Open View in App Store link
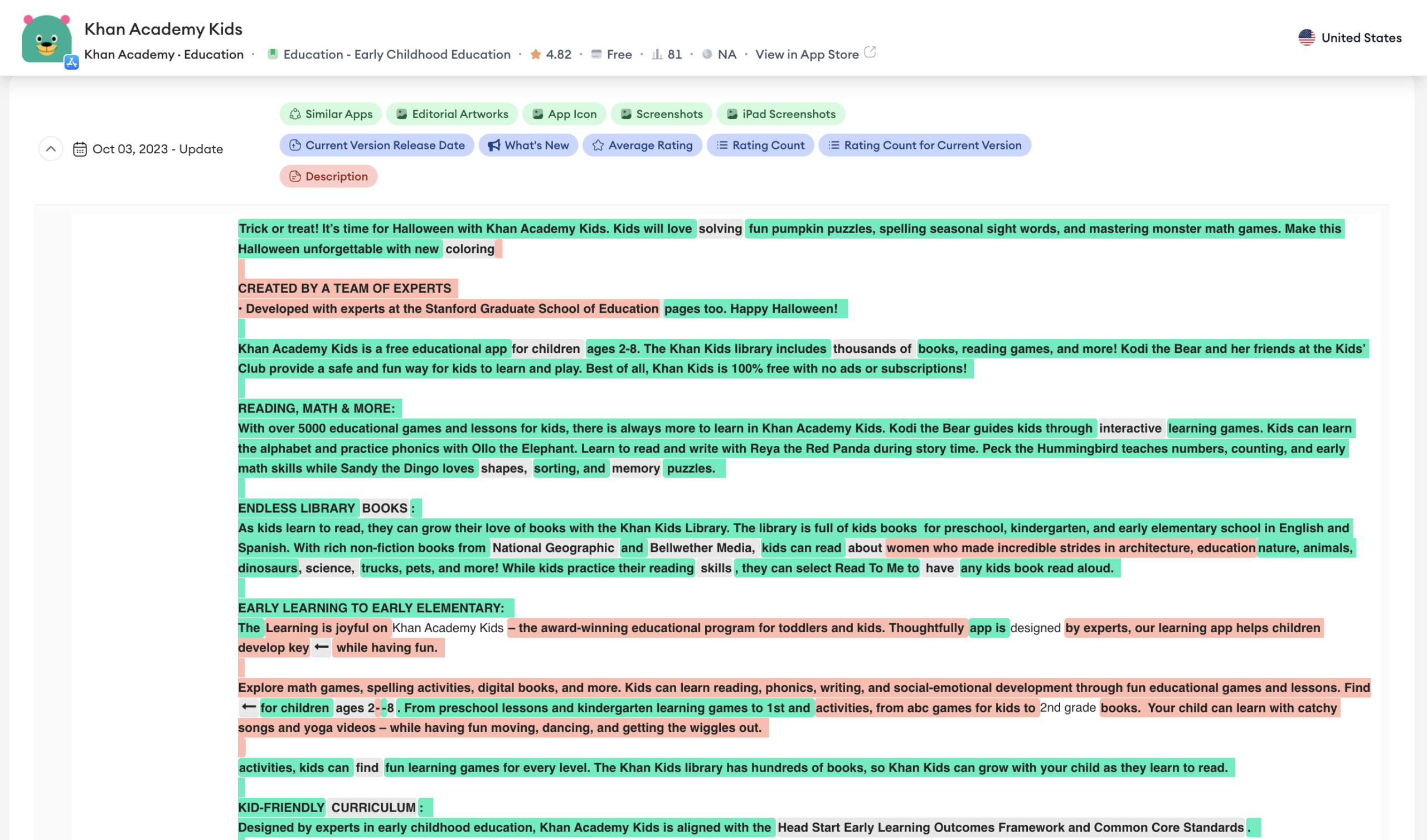 point(807,55)
